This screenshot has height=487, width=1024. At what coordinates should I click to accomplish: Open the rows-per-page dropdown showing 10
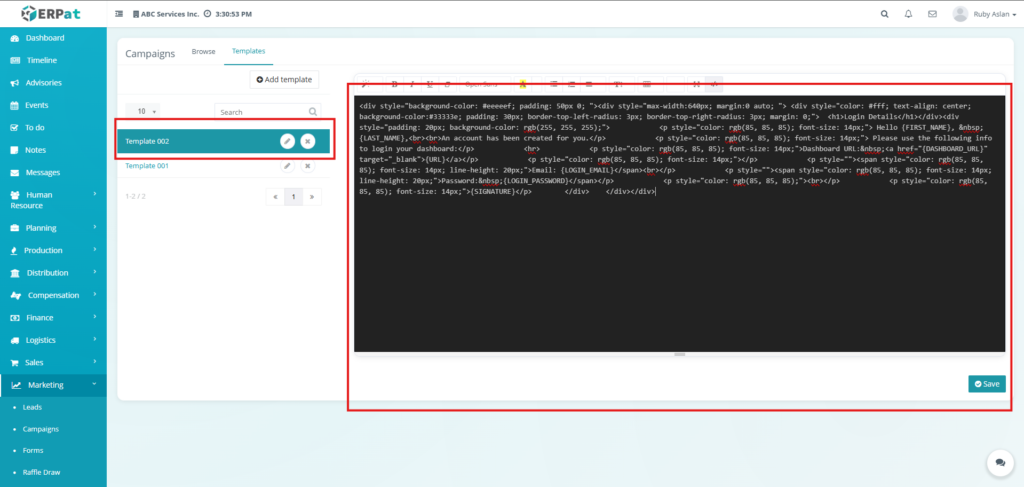(146, 112)
